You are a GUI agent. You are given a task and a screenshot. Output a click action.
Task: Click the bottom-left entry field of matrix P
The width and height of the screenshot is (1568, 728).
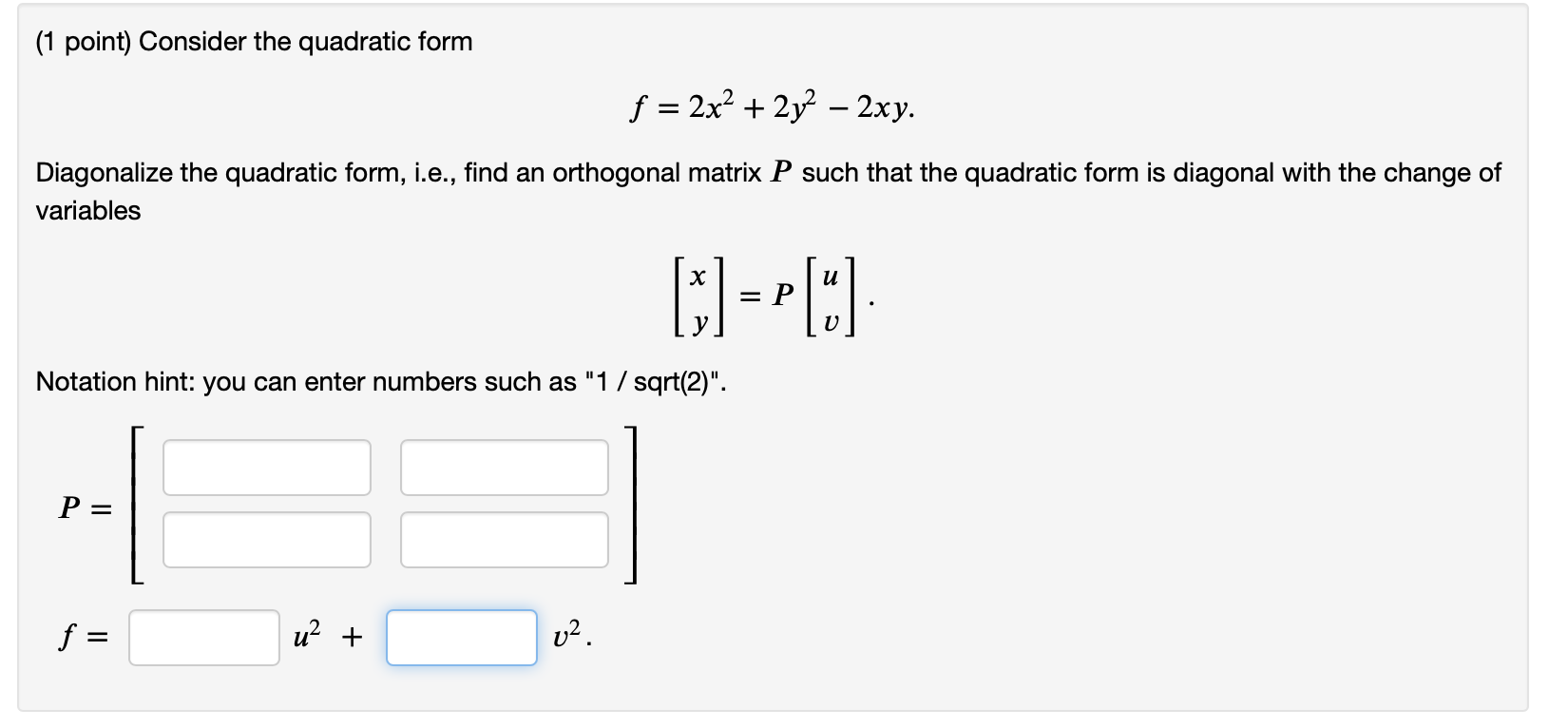click(x=267, y=539)
